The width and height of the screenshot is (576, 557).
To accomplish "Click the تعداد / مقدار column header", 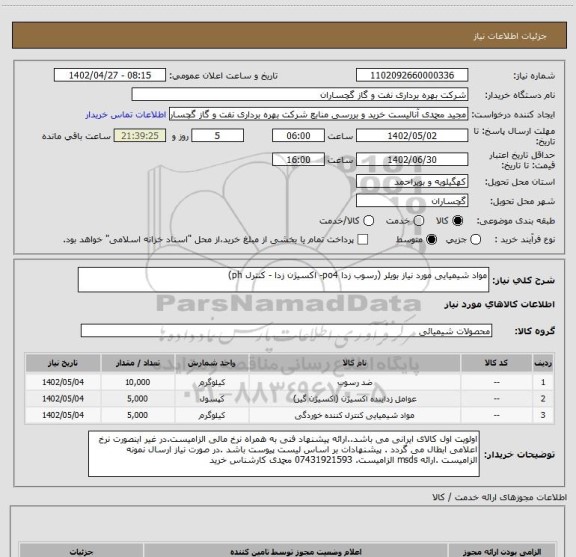I will coord(138,363).
